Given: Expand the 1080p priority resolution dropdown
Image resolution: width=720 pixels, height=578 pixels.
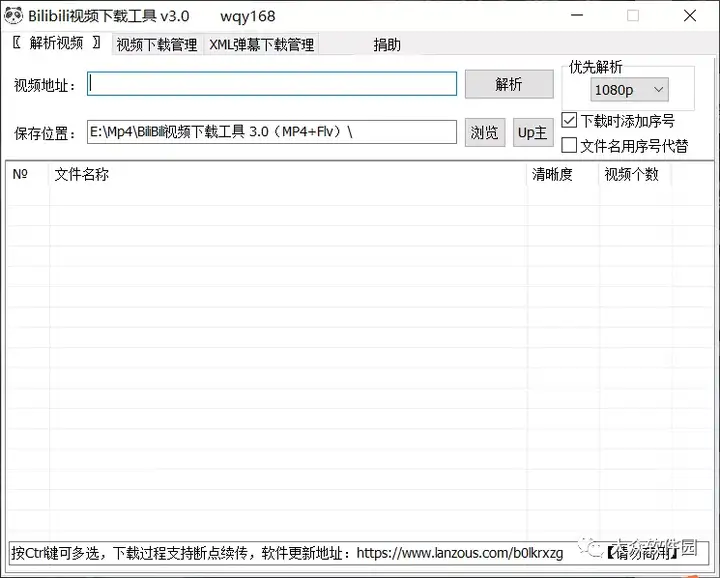Looking at the screenshot, I should (x=629, y=90).
